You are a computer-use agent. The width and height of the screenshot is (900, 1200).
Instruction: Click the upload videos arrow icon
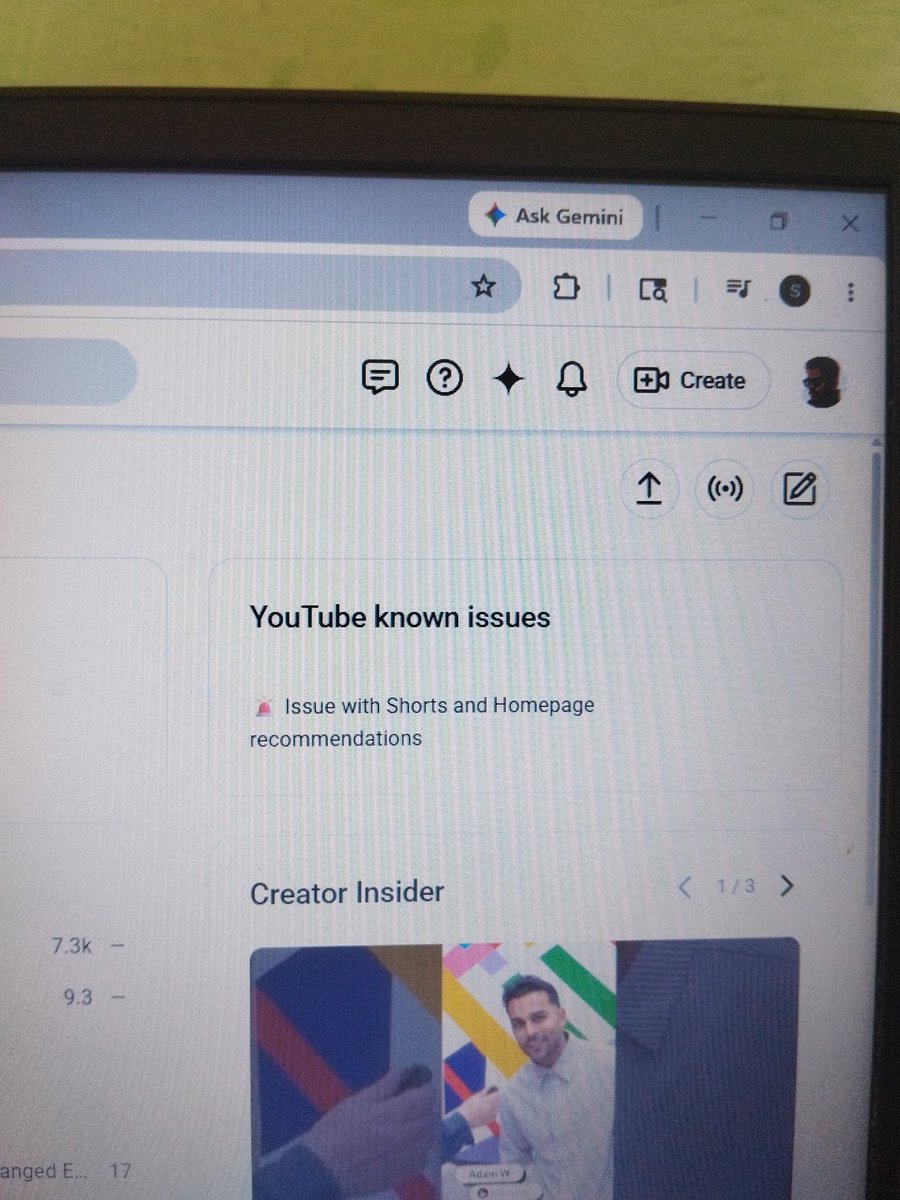650,488
